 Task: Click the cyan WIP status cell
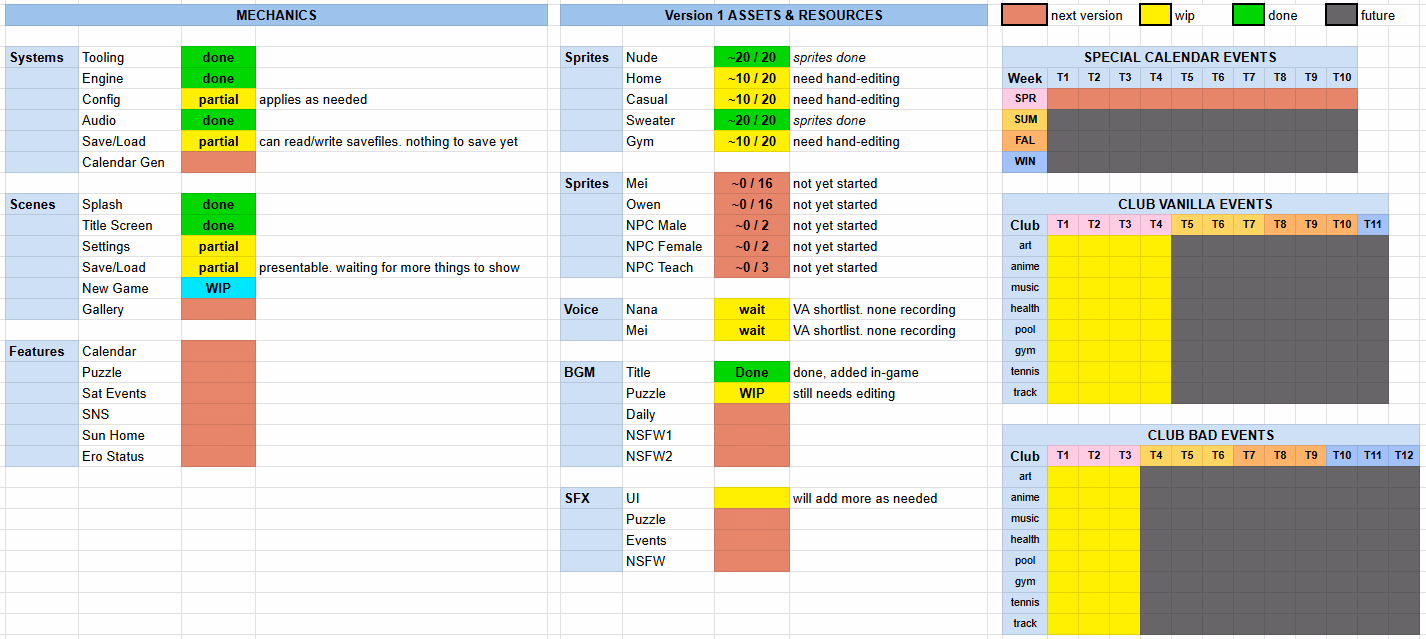[218, 288]
